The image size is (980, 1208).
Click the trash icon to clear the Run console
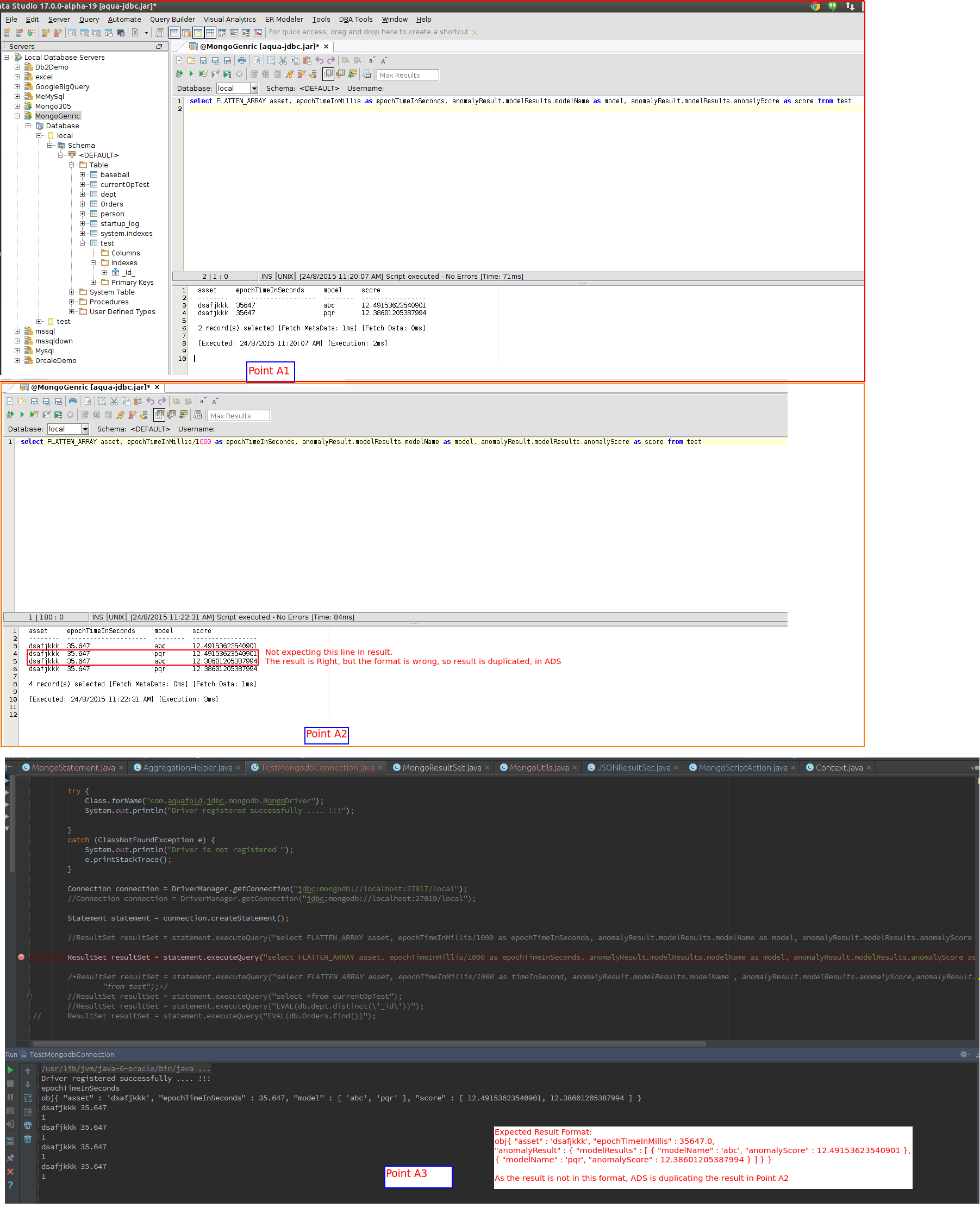(28, 1138)
